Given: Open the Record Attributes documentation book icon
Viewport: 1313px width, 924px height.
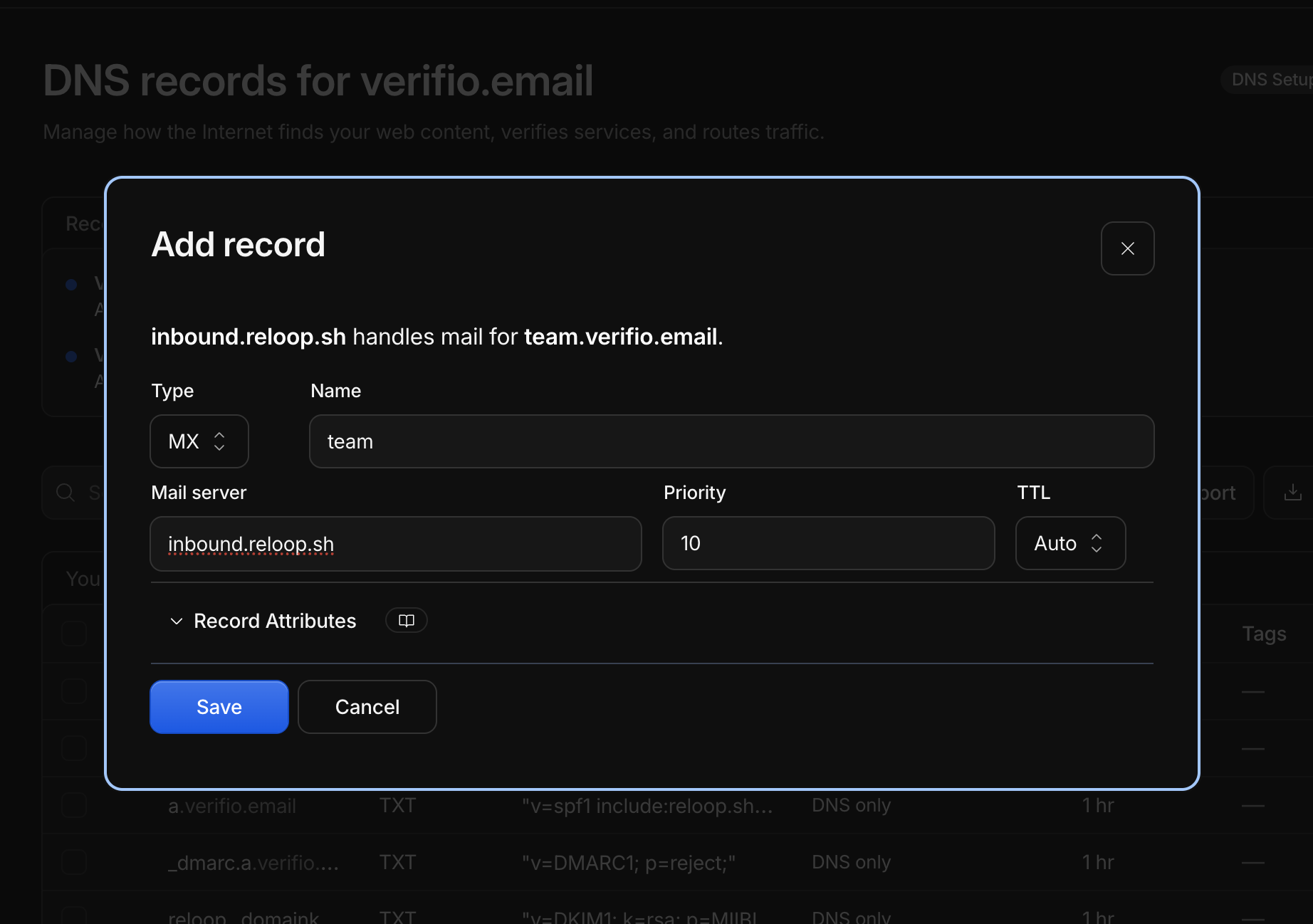Looking at the screenshot, I should 407,620.
